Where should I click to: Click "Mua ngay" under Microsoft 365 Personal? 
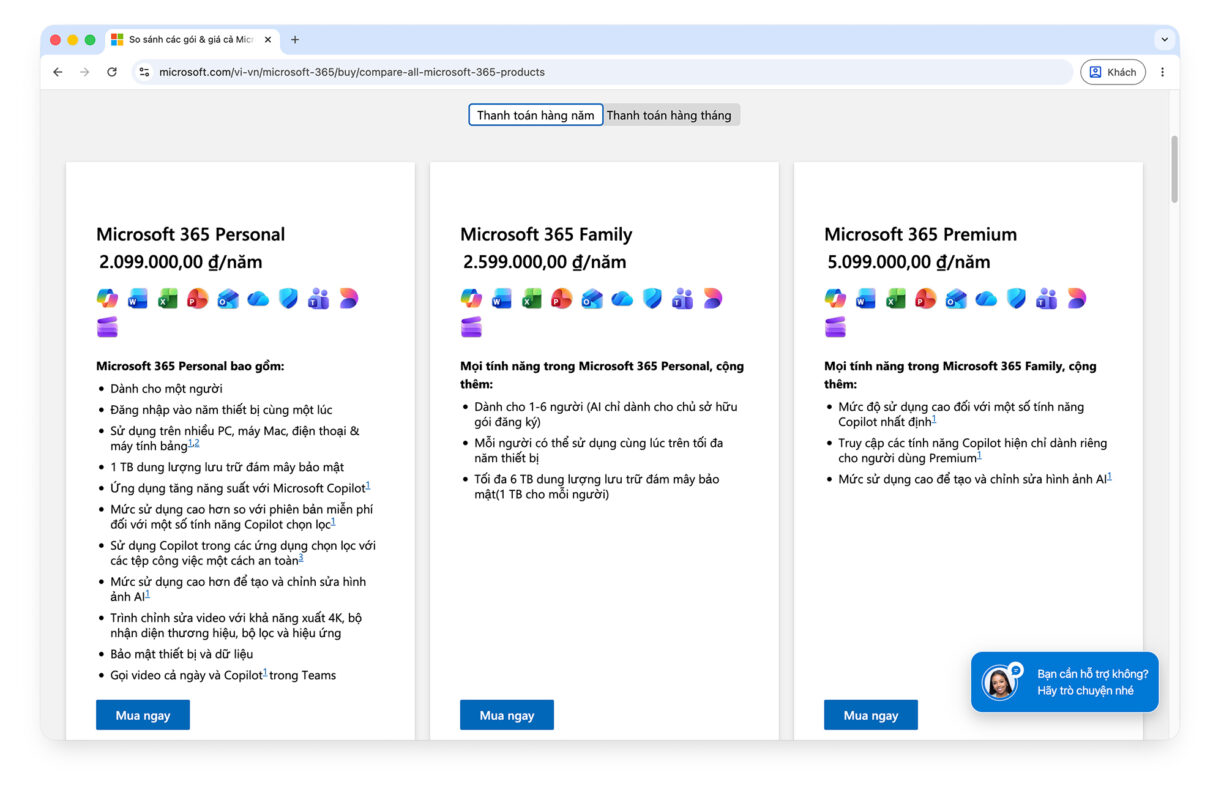click(x=143, y=715)
